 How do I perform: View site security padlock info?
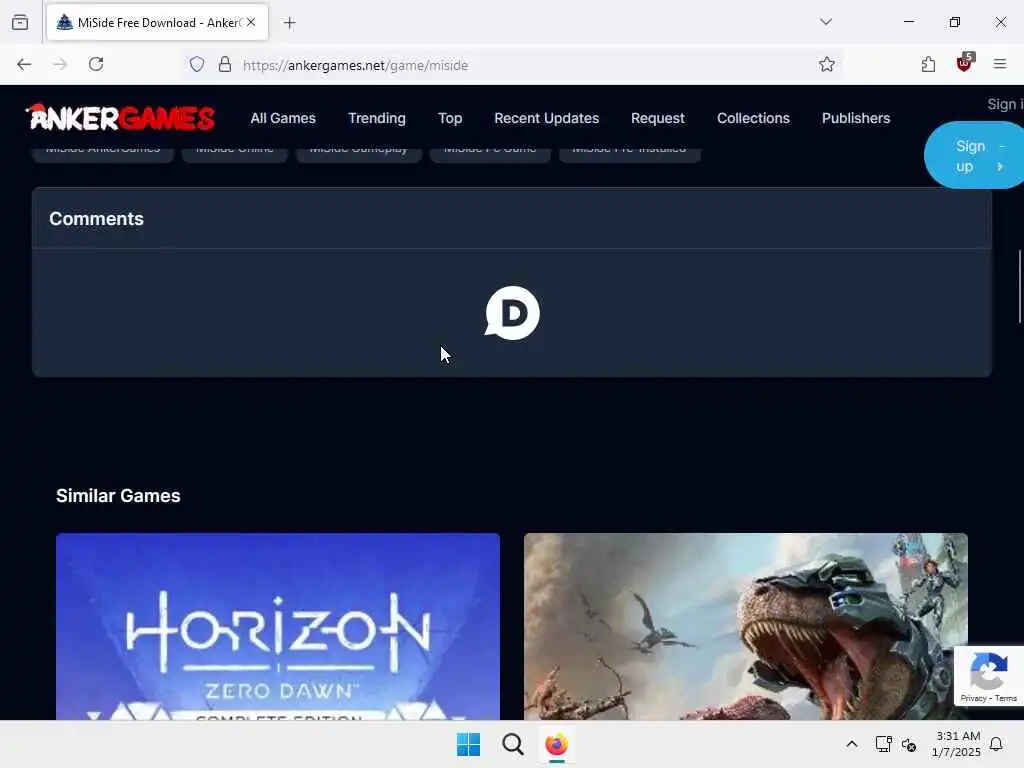coord(225,65)
